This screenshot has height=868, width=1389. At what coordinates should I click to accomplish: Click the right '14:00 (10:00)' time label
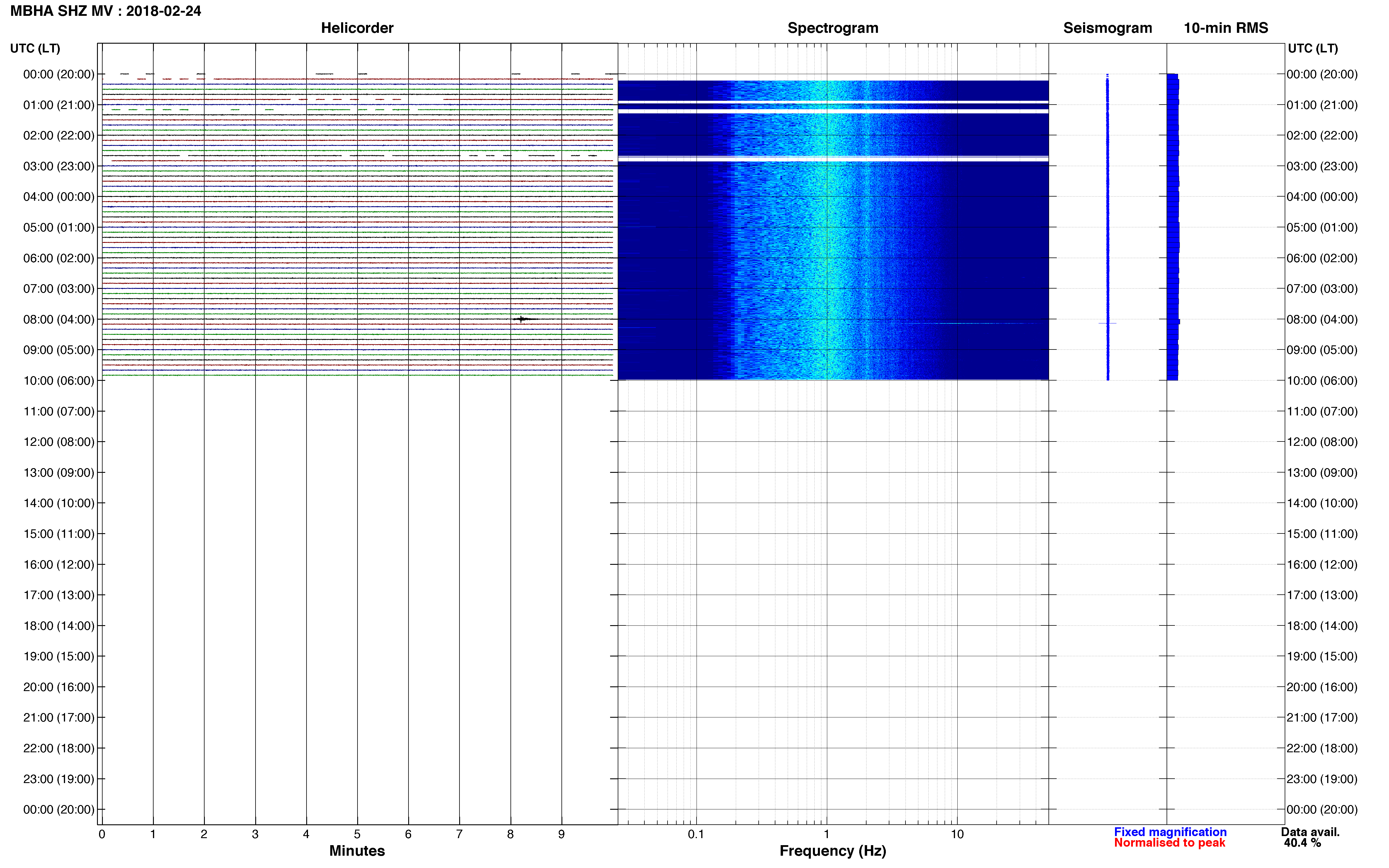[x=1322, y=503]
